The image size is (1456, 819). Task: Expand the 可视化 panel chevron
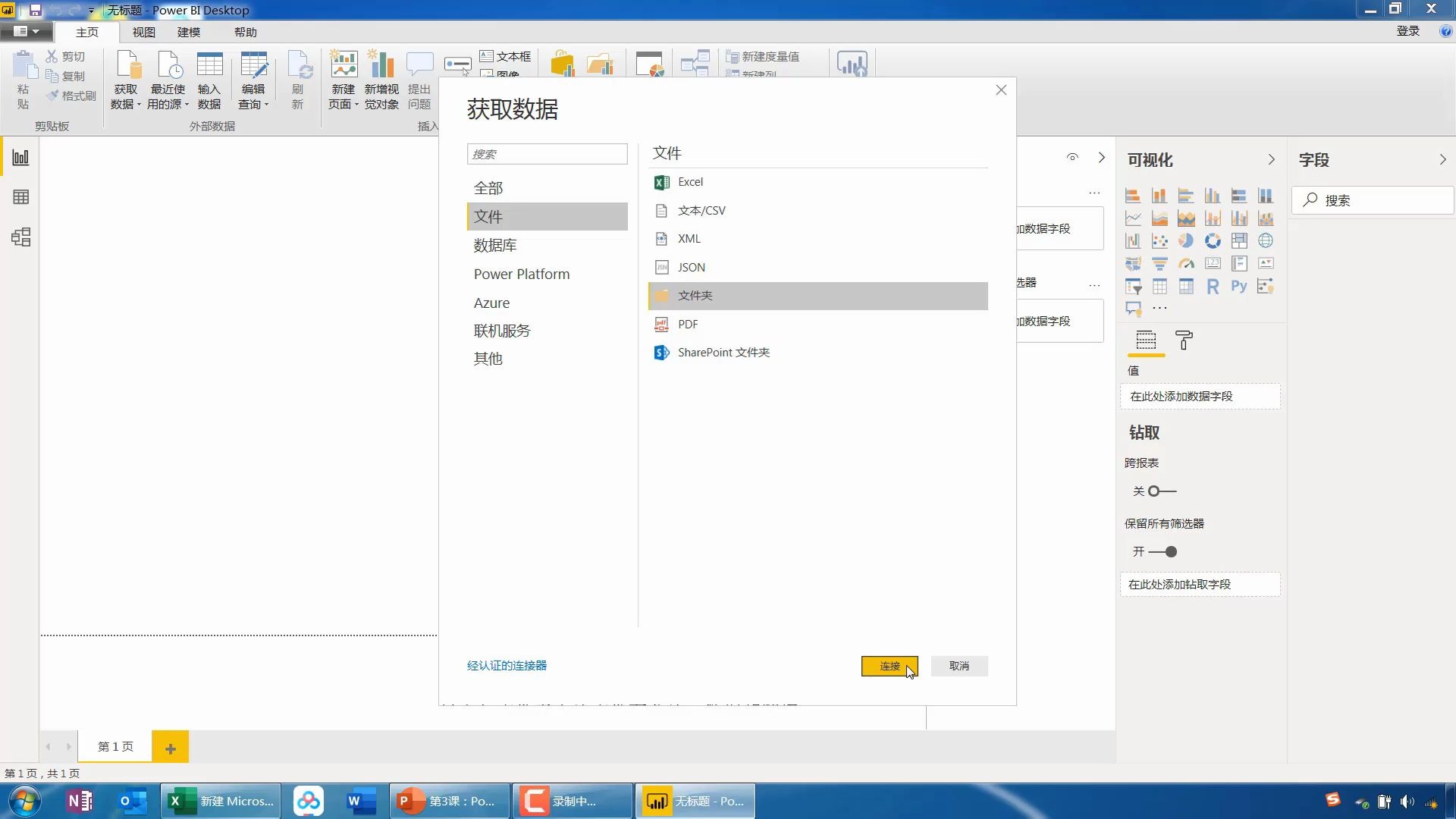tap(1272, 159)
